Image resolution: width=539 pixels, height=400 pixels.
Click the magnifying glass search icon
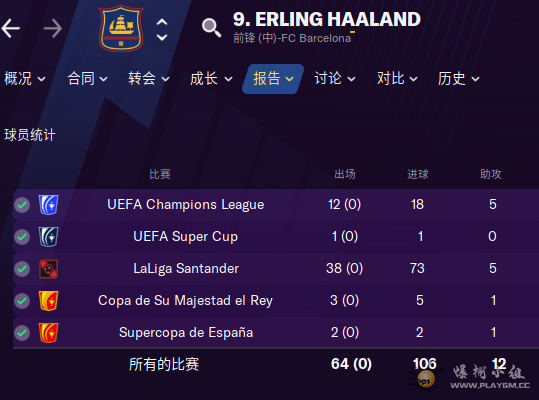[211, 28]
